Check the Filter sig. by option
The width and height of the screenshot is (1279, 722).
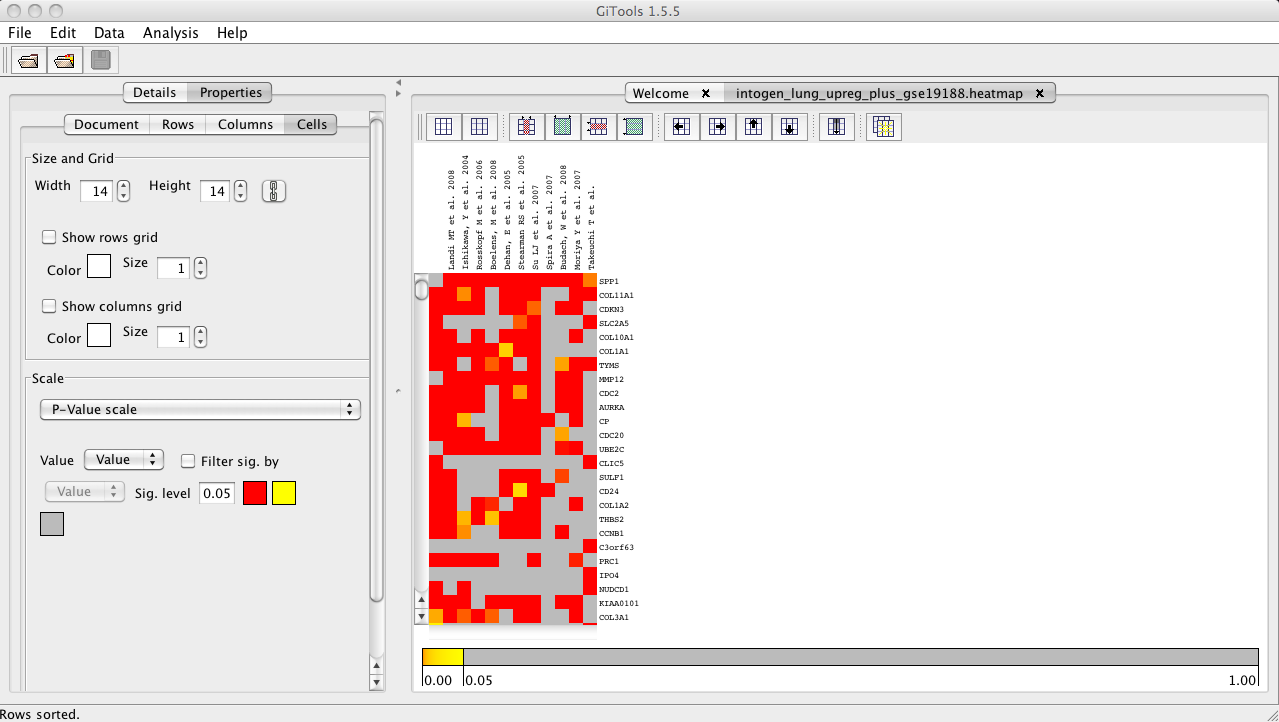[187, 462]
